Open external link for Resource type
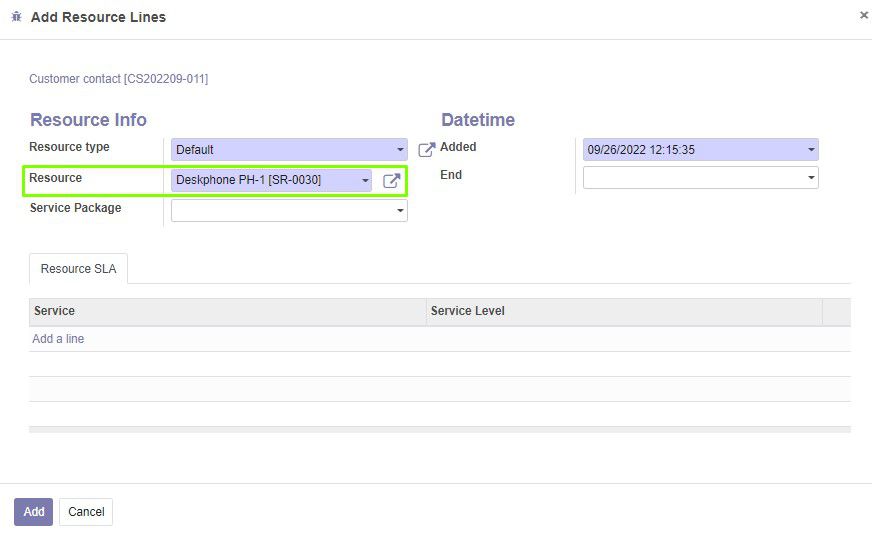Image resolution: width=872 pixels, height=539 pixels. click(x=427, y=149)
